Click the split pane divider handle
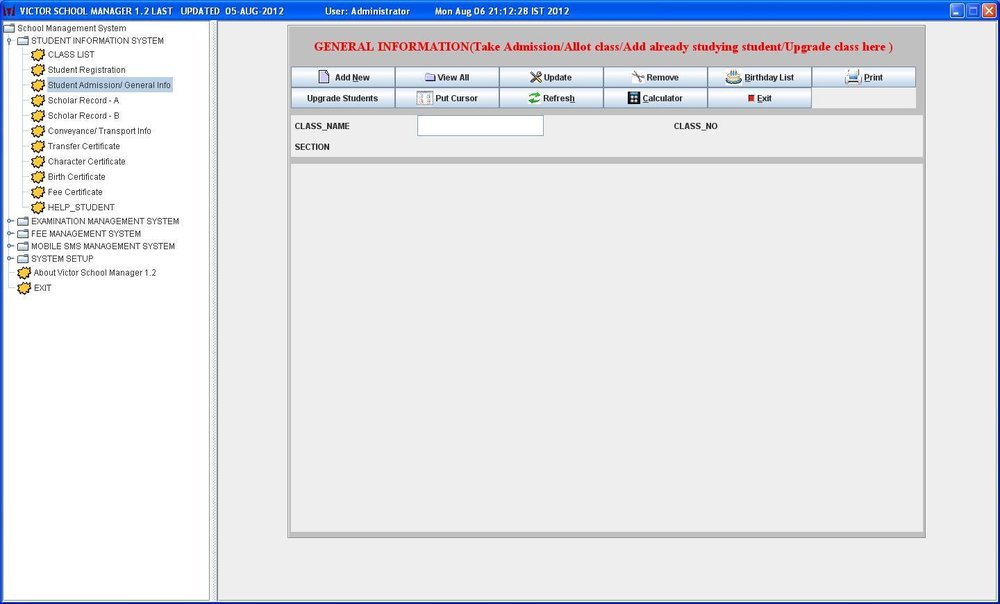 (x=214, y=311)
